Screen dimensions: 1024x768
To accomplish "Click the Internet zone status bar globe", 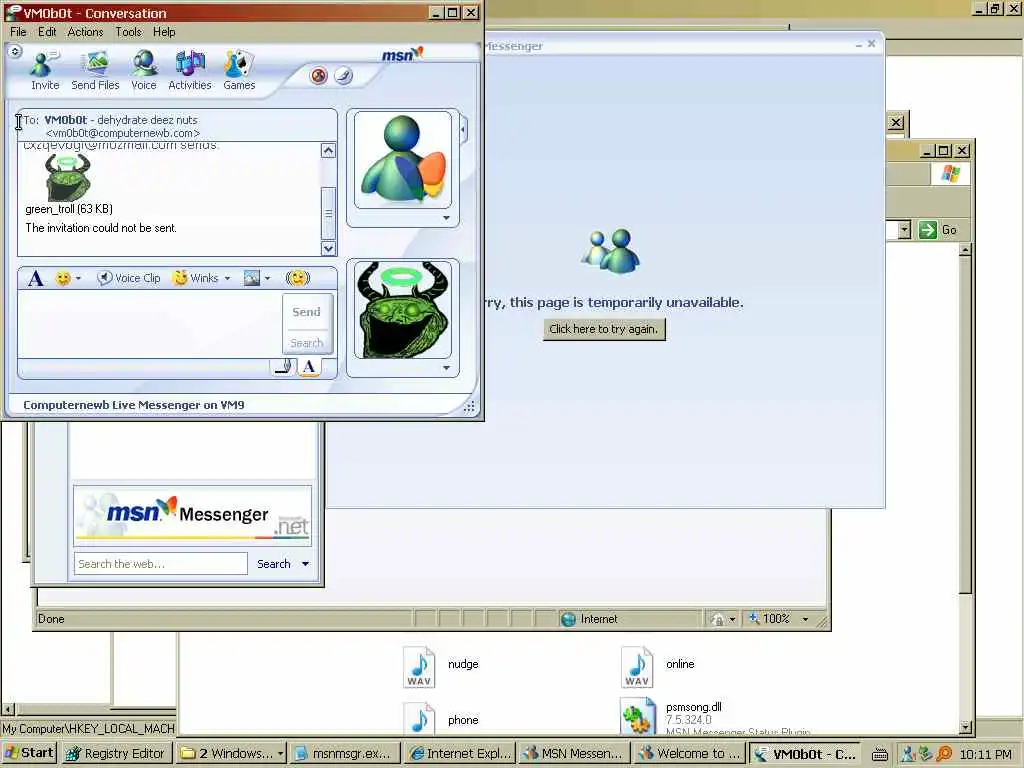I will click(568, 619).
